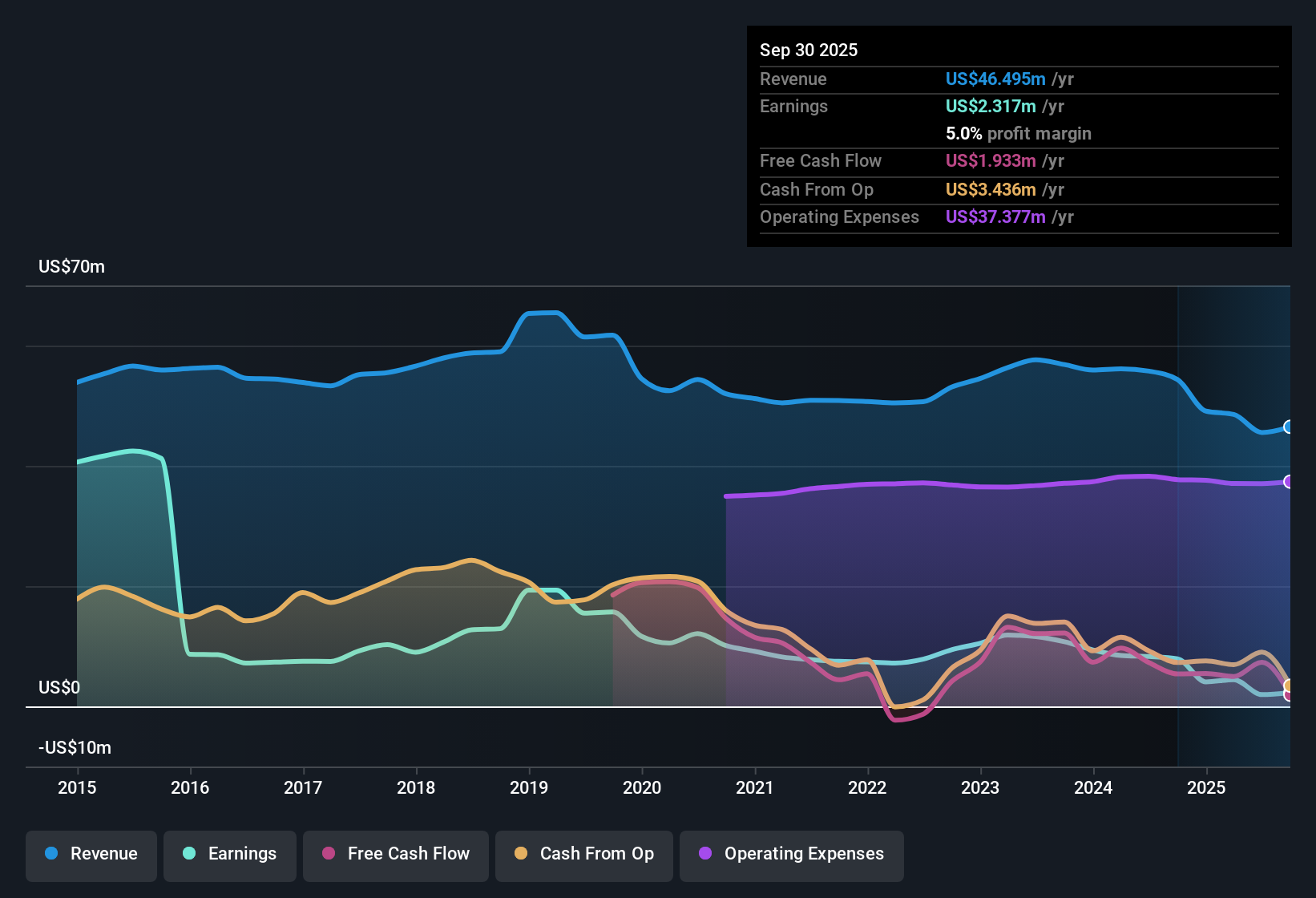Image resolution: width=1316 pixels, height=898 pixels.
Task: Click the US$46.495m Revenue value
Action: pyautogui.click(x=995, y=79)
